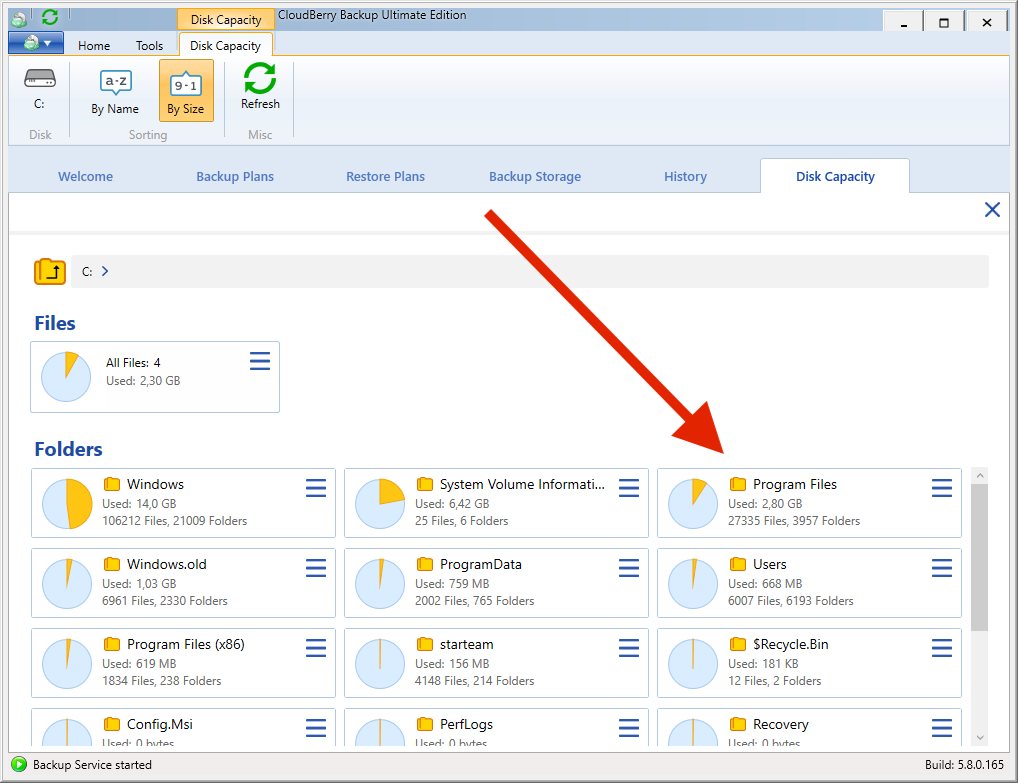
Task: Click the scrollbar down arrow
Action: tap(980, 738)
